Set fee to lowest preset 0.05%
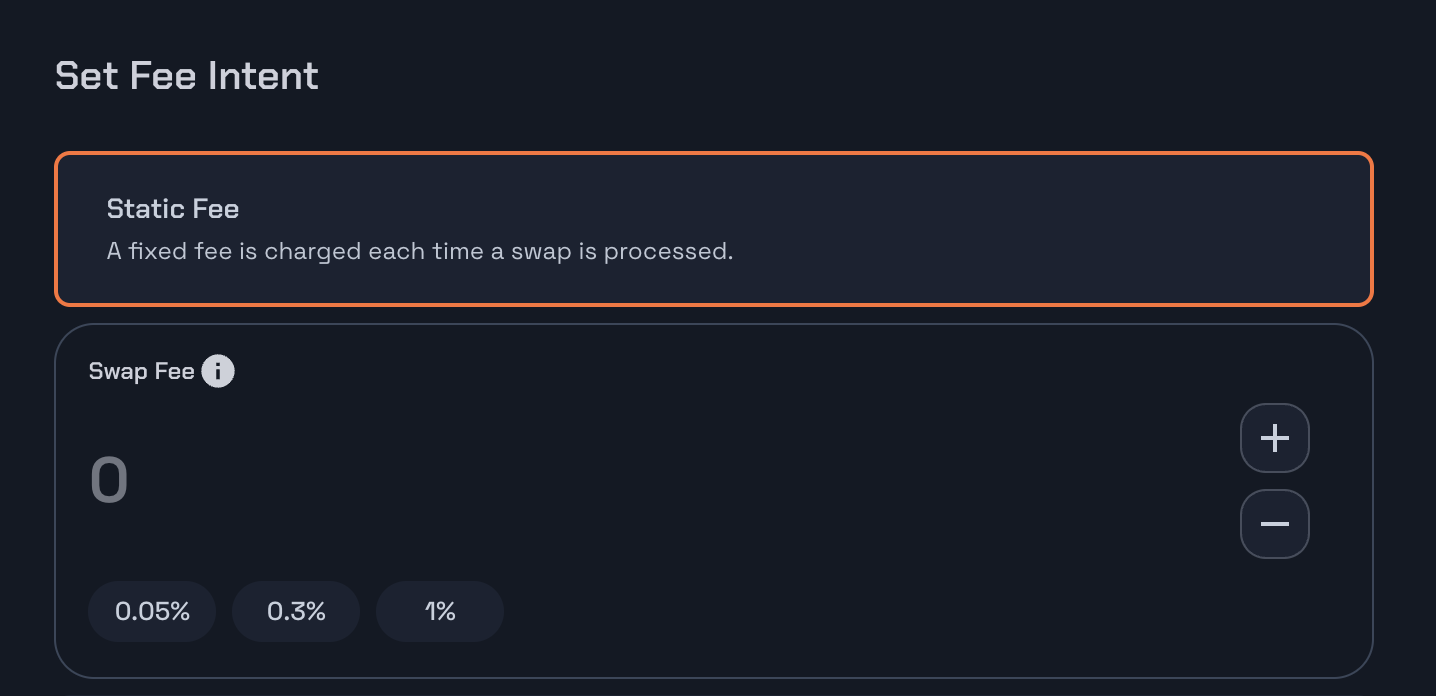 click(x=152, y=611)
